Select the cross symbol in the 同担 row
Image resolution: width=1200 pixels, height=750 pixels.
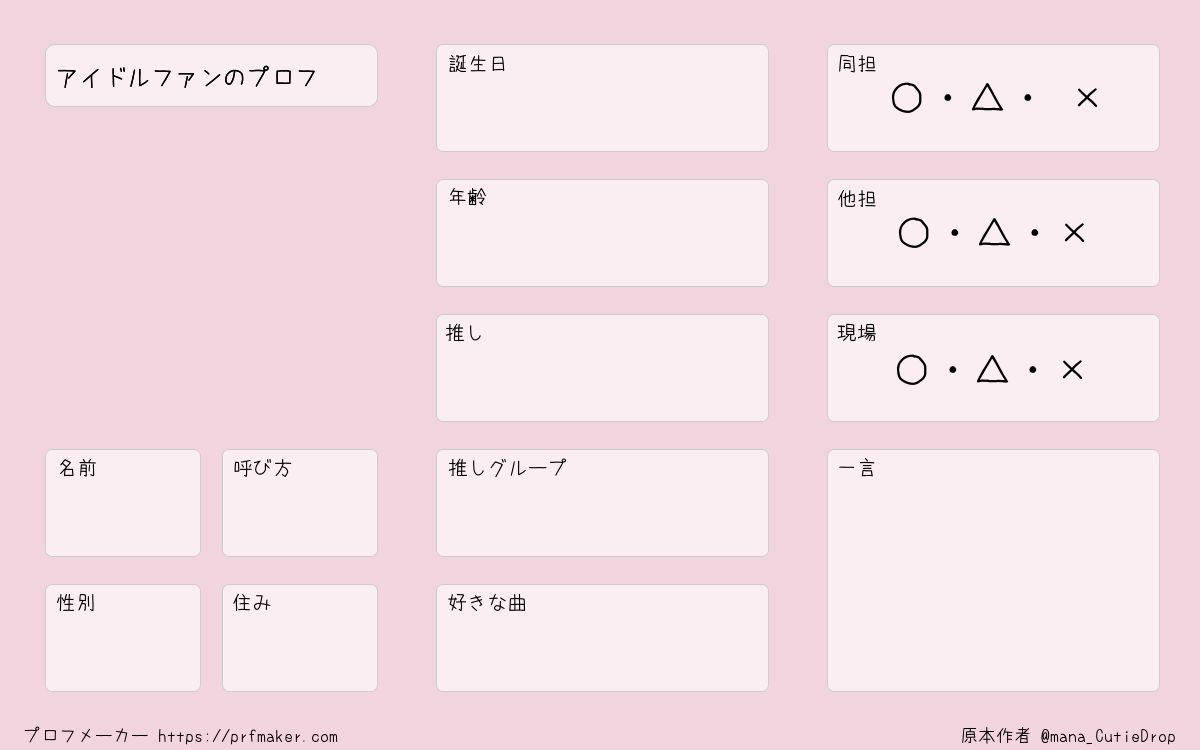[x=1087, y=98]
